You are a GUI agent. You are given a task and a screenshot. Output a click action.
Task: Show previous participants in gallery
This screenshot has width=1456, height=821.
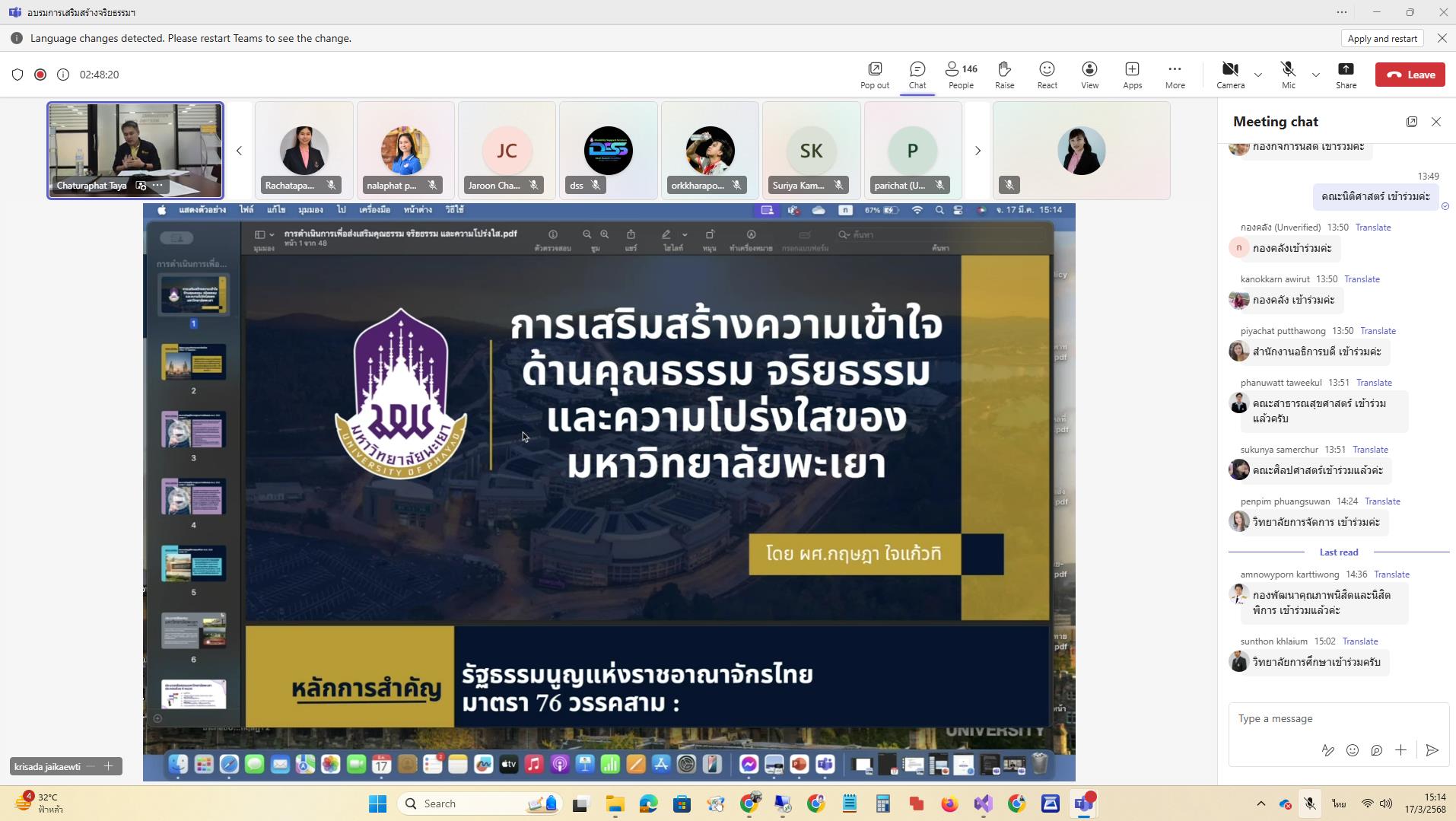pos(239,151)
